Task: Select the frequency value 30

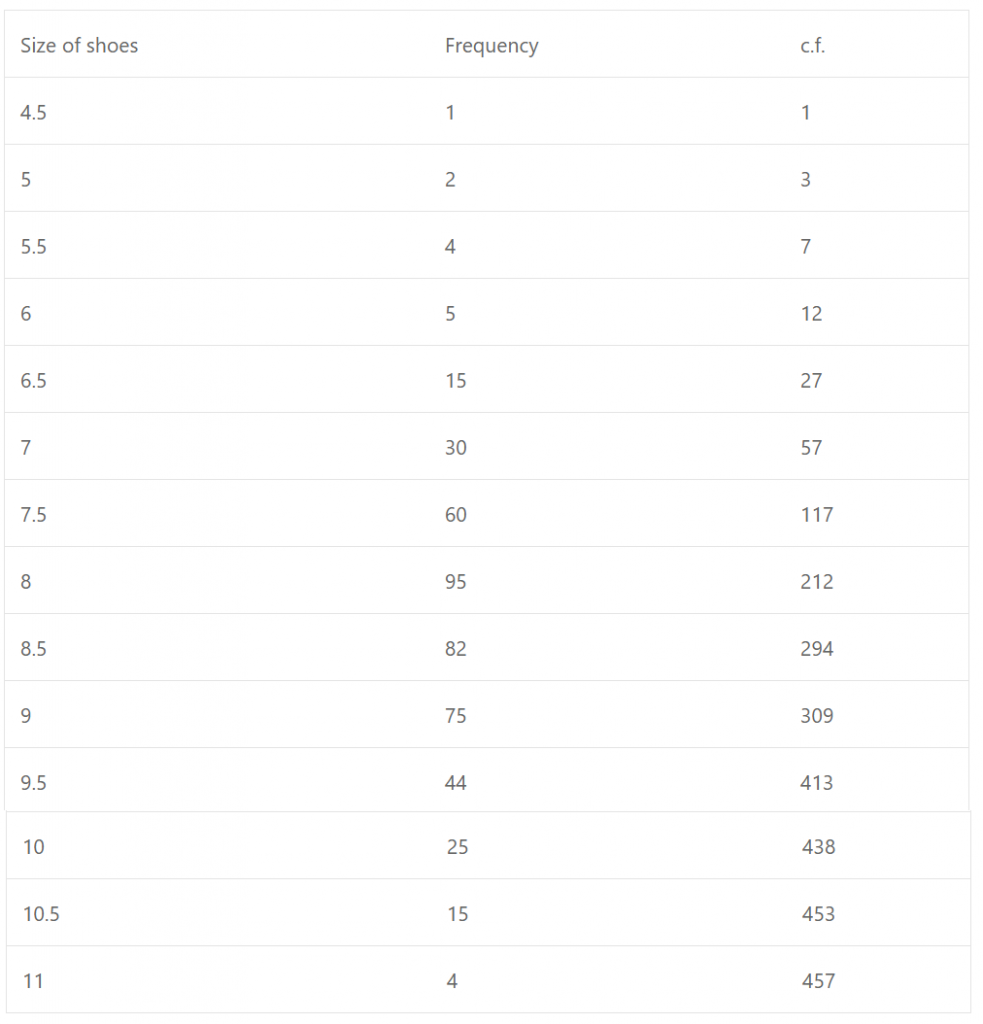Action: 455,447
